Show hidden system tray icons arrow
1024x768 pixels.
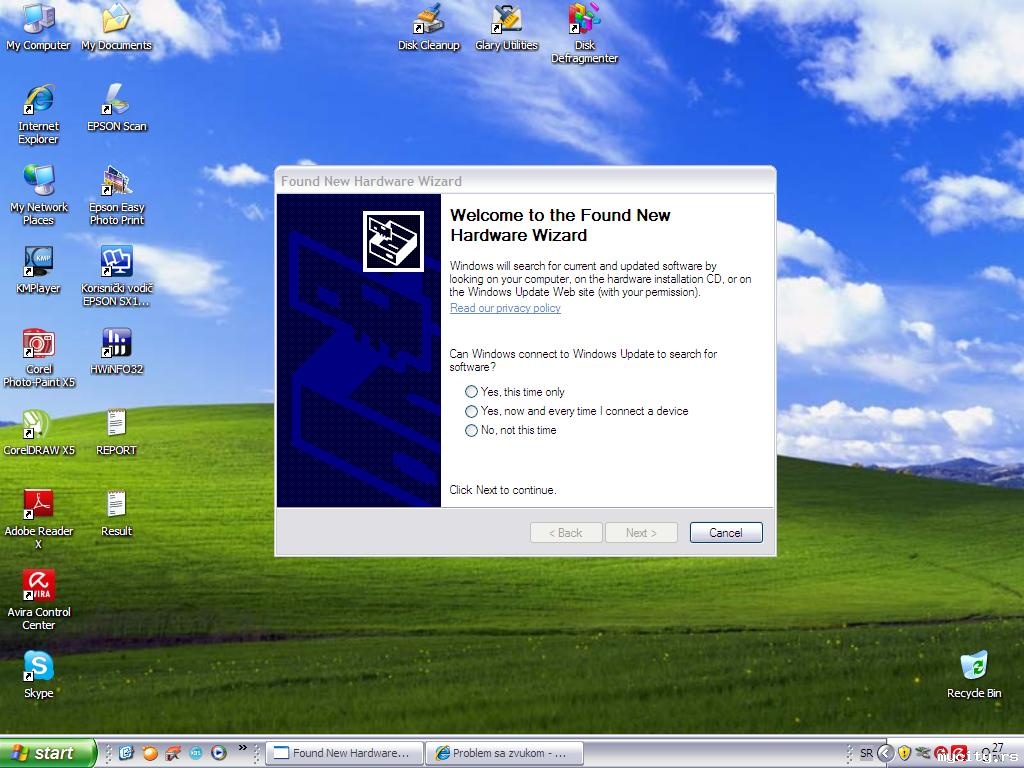pos(886,753)
